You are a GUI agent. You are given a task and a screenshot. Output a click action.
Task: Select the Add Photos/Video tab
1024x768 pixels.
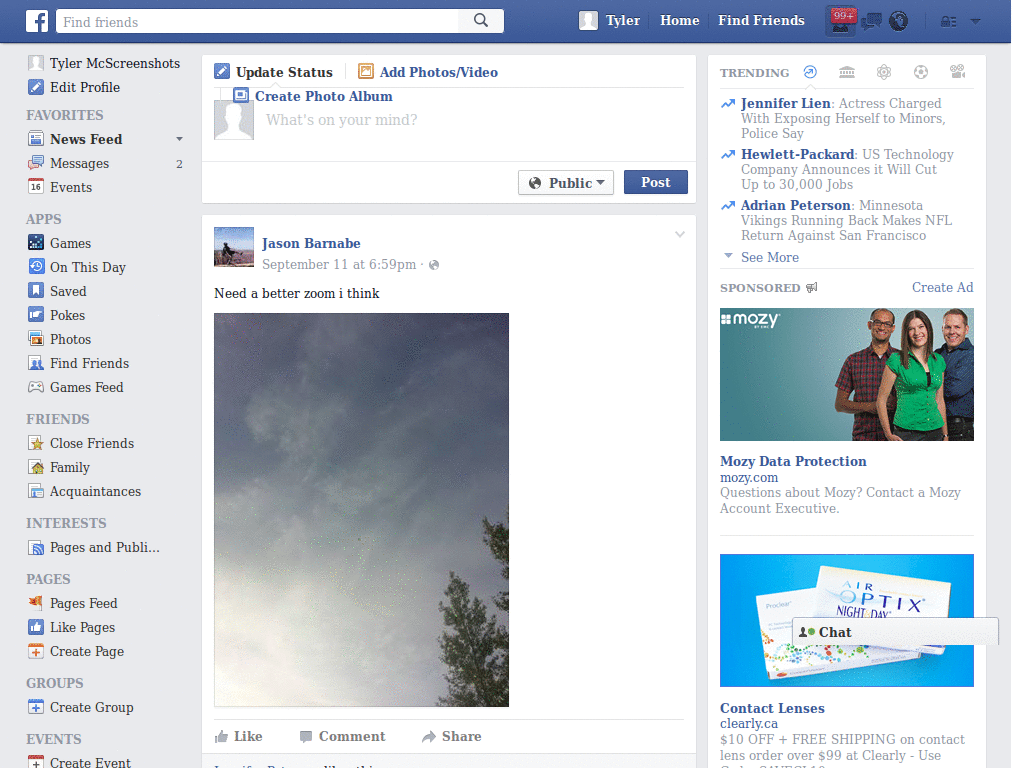(x=428, y=72)
